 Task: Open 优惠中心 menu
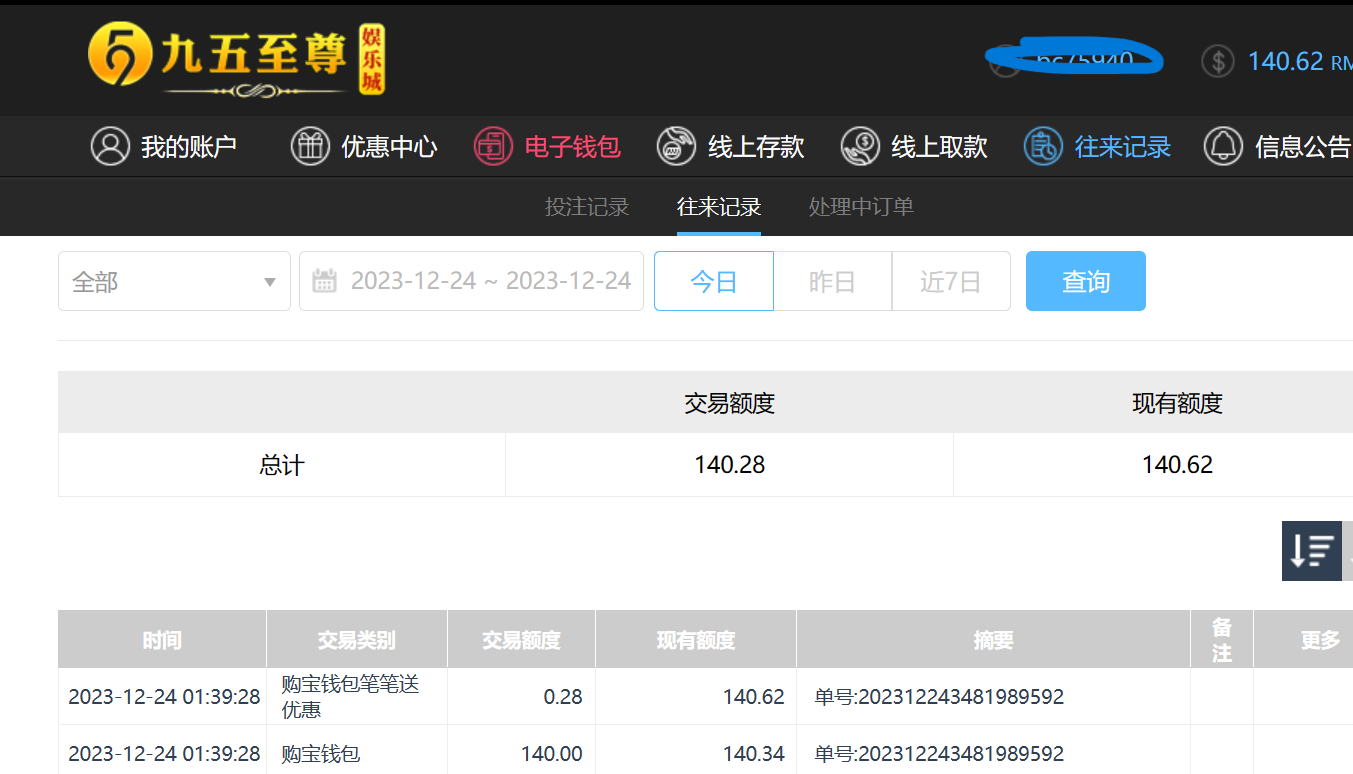pyautogui.click(x=364, y=146)
